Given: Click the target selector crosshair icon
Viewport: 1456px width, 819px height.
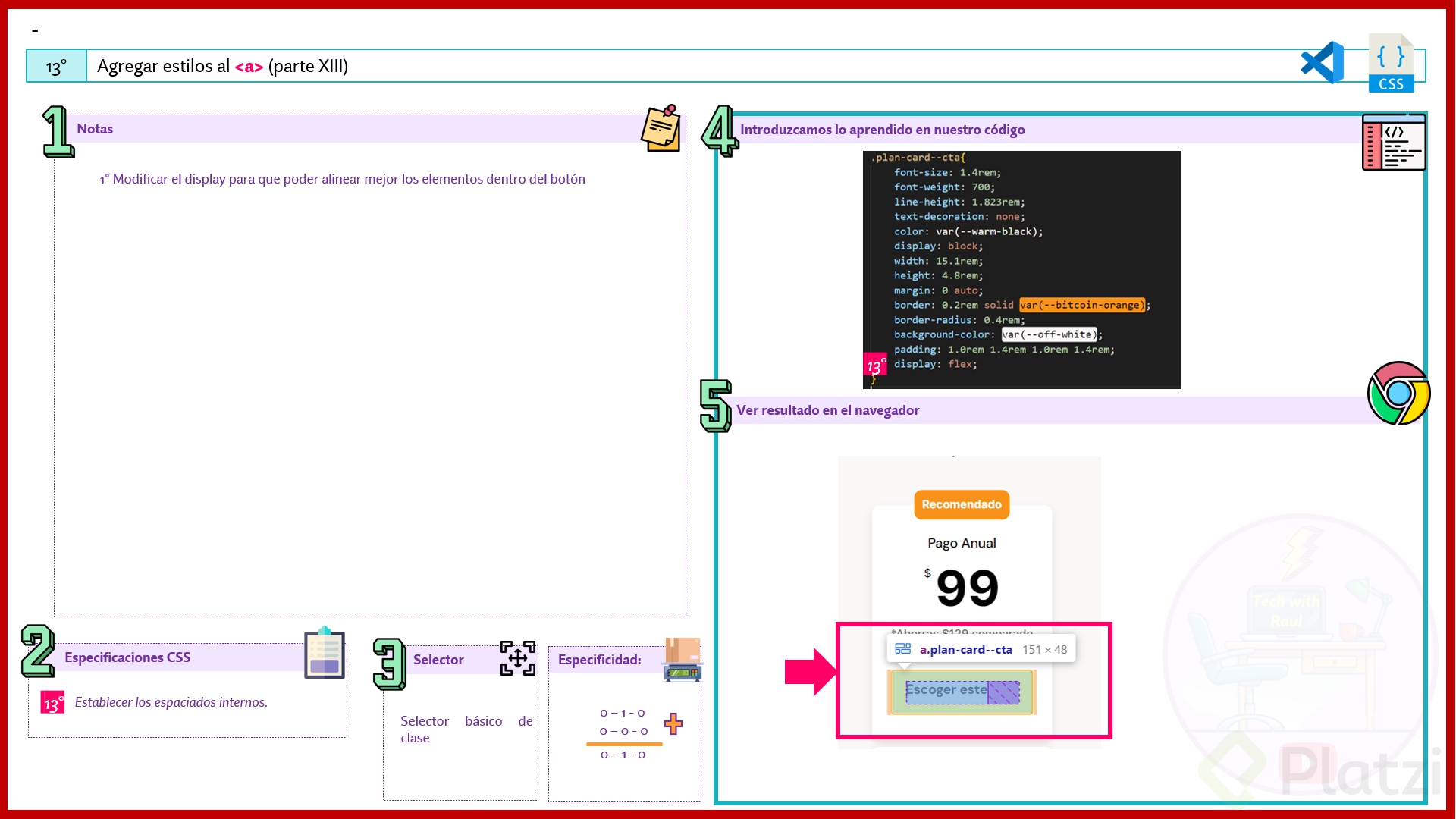Looking at the screenshot, I should (x=518, y=658).
